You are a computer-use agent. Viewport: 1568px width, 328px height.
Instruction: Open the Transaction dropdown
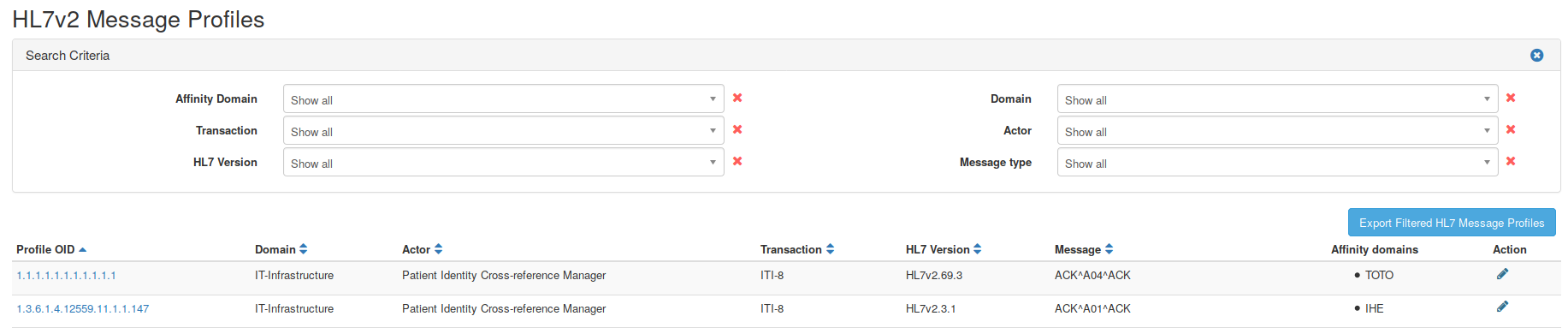pyautogui.click(x=503, y=130)
